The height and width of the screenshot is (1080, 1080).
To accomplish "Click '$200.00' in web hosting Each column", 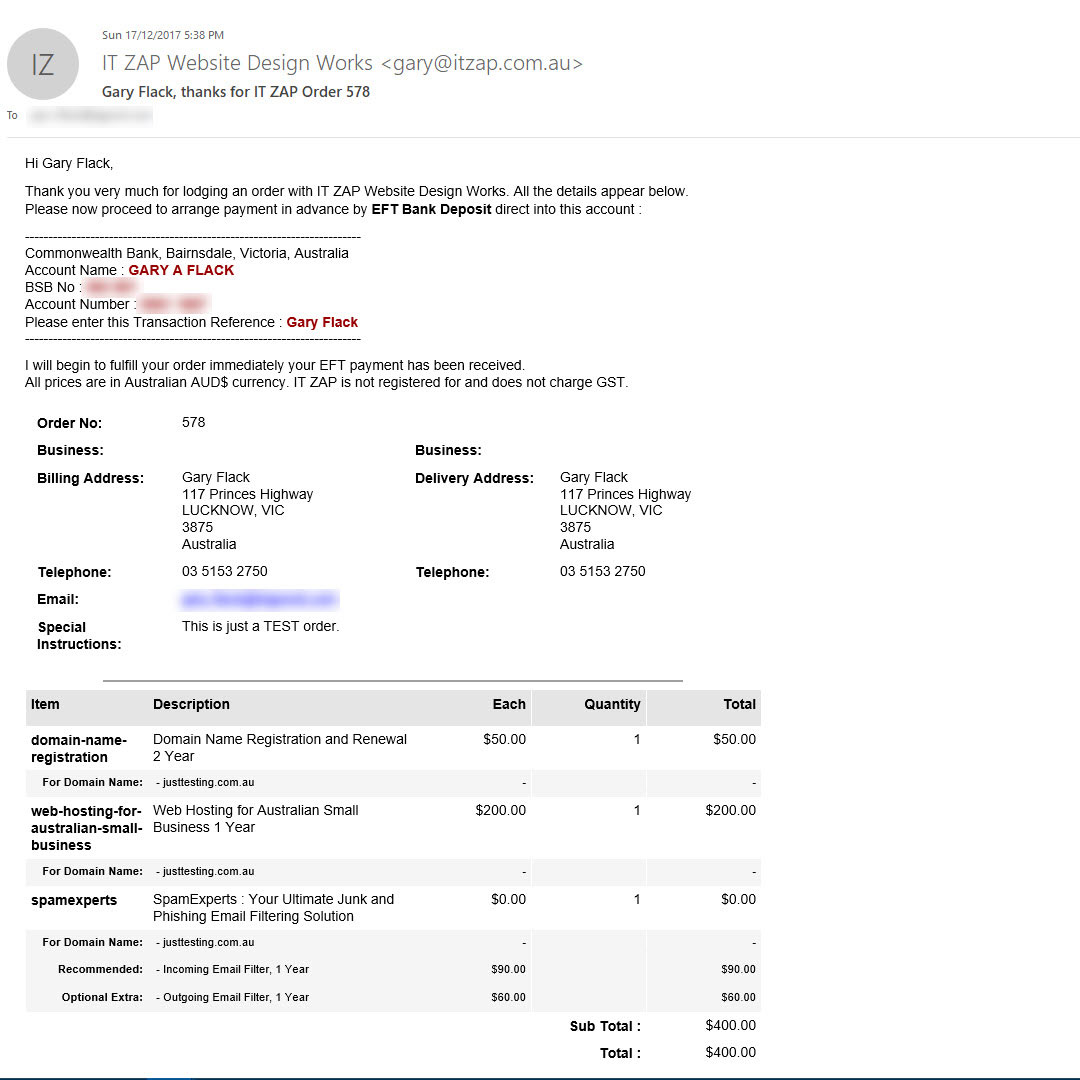I will pyautogui.click(x=501, y=810).
